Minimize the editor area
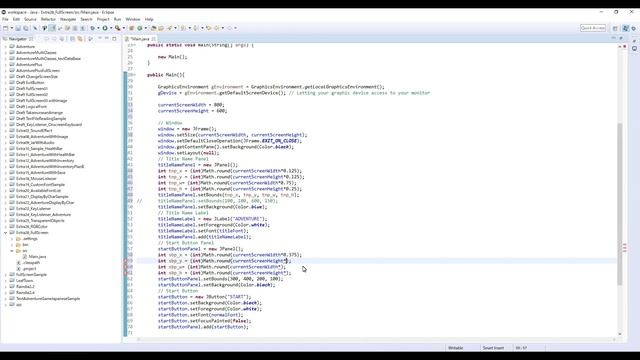 click(x=613, y=38)
